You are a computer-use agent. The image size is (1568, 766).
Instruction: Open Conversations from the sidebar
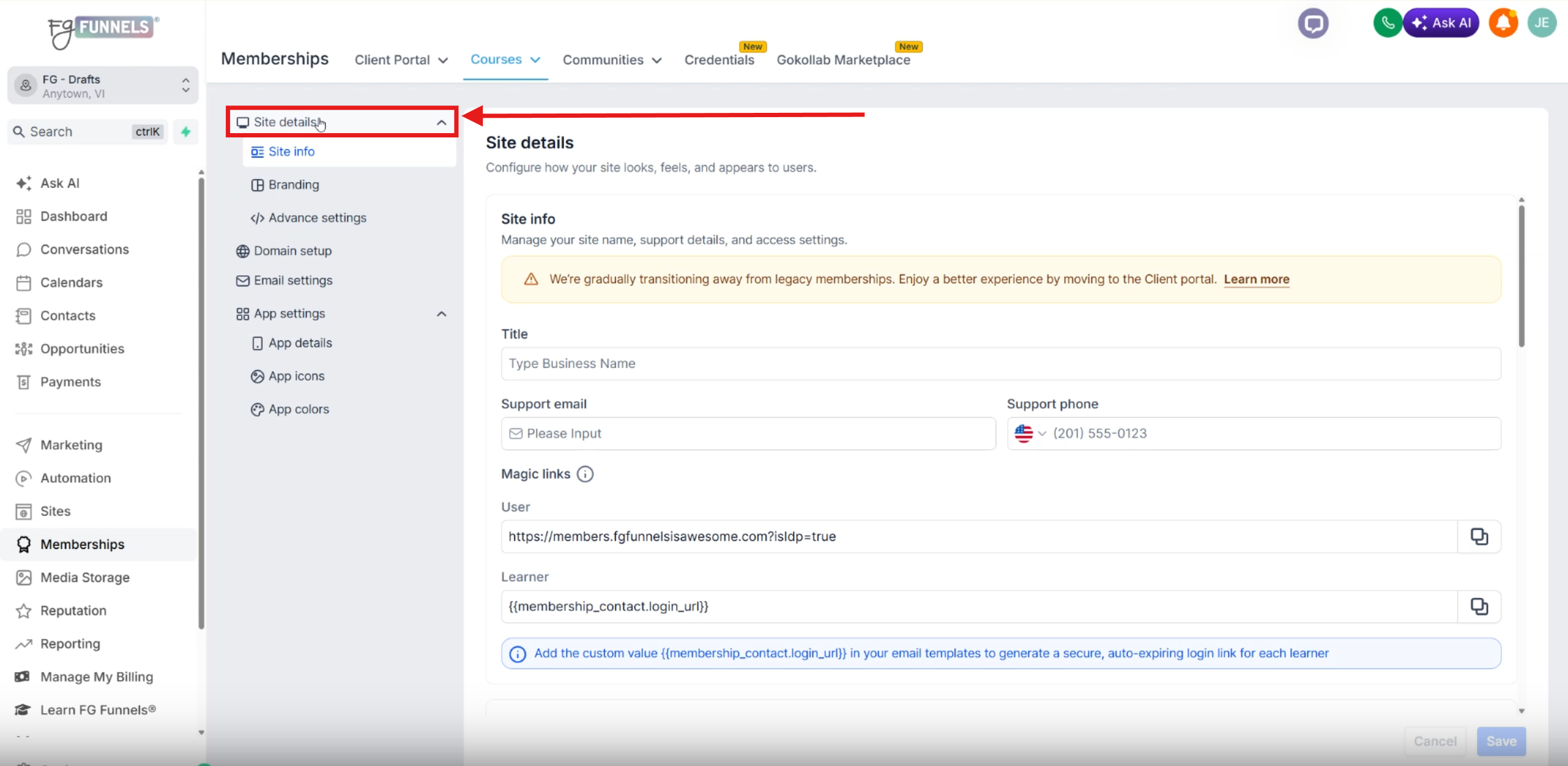point(85,250)
